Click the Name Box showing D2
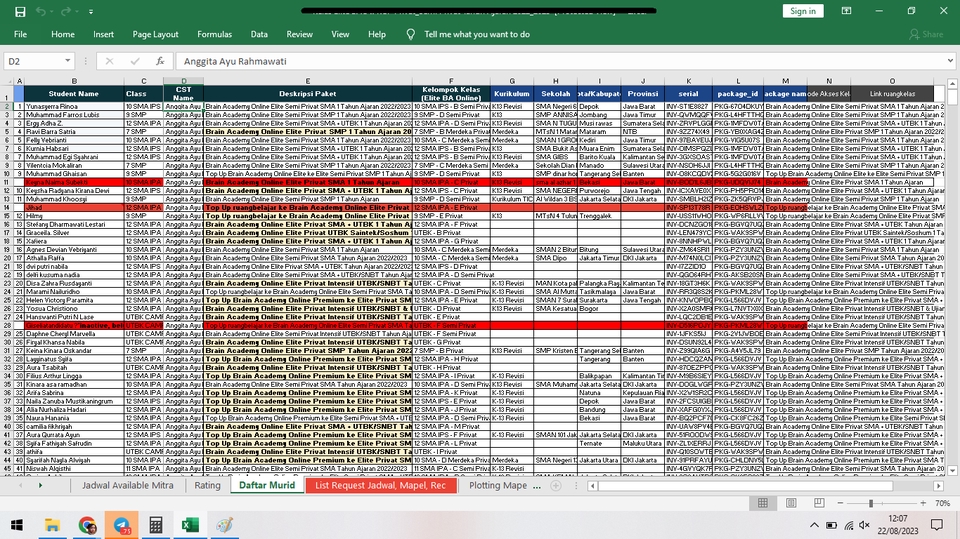This screenshot has width=960, height=539. (34, 61)
